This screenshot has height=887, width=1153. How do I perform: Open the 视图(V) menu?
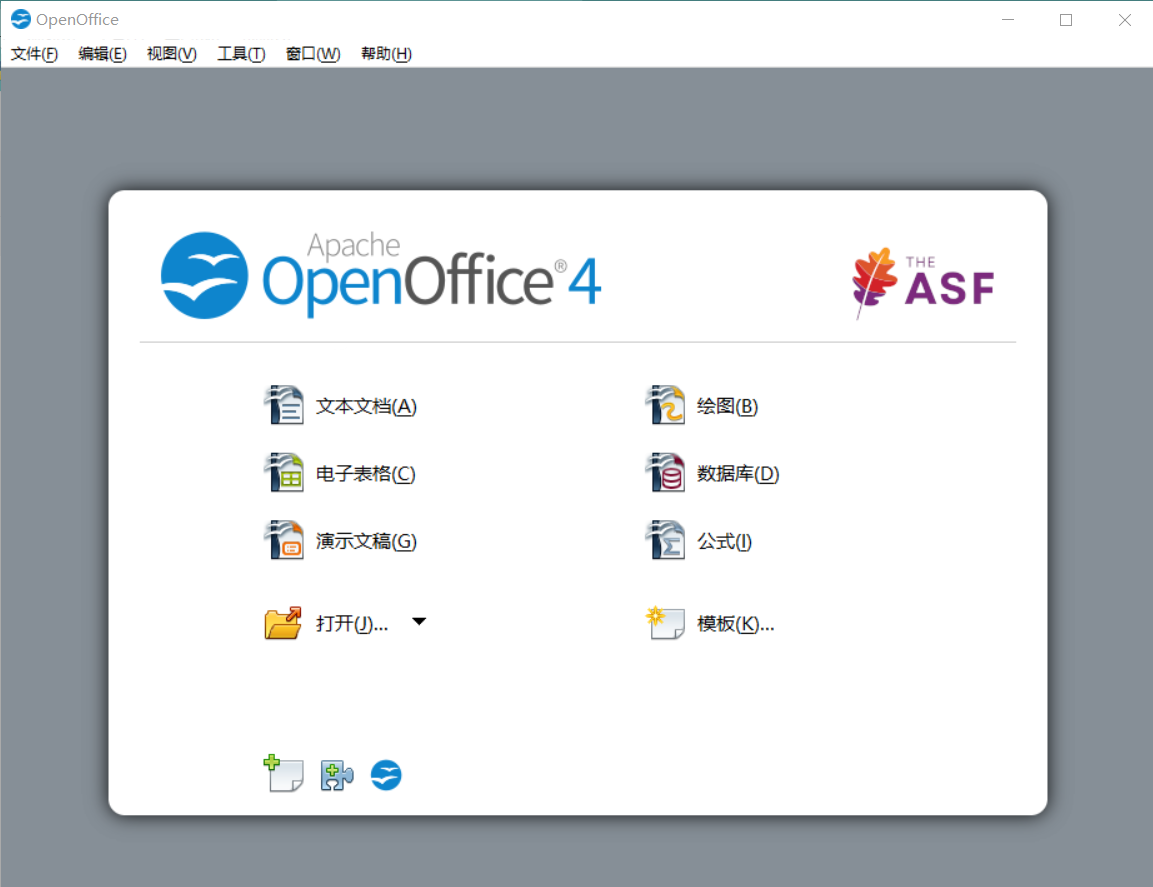click(x=171, y=54)
